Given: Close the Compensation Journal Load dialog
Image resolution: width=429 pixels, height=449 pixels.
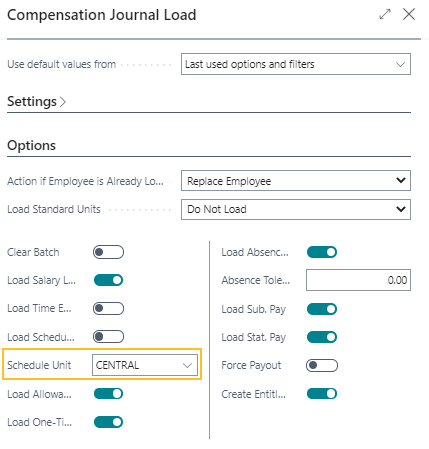Looking at the screenshot, I should [409, 14].
